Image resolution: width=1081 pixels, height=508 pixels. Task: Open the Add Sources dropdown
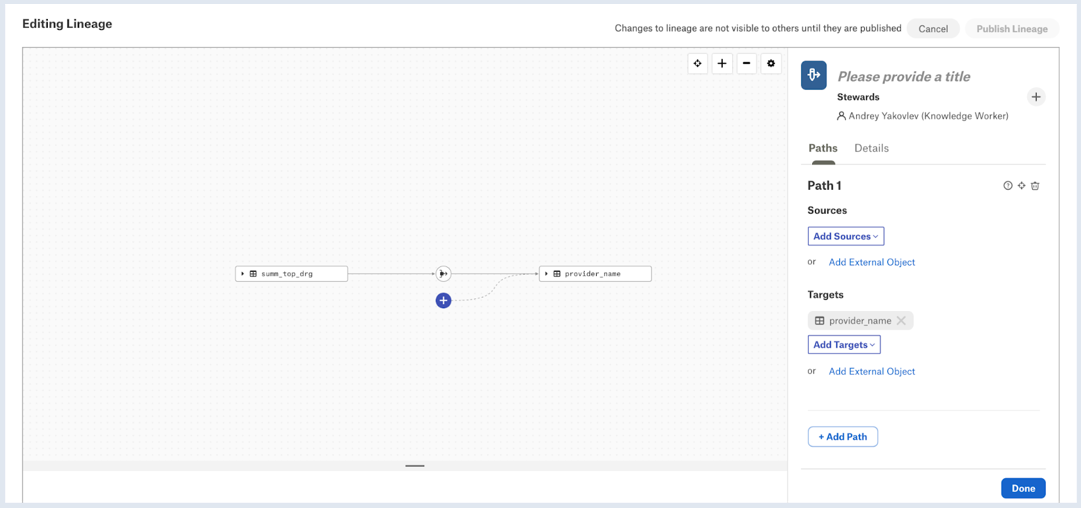[x=846, y=236]
